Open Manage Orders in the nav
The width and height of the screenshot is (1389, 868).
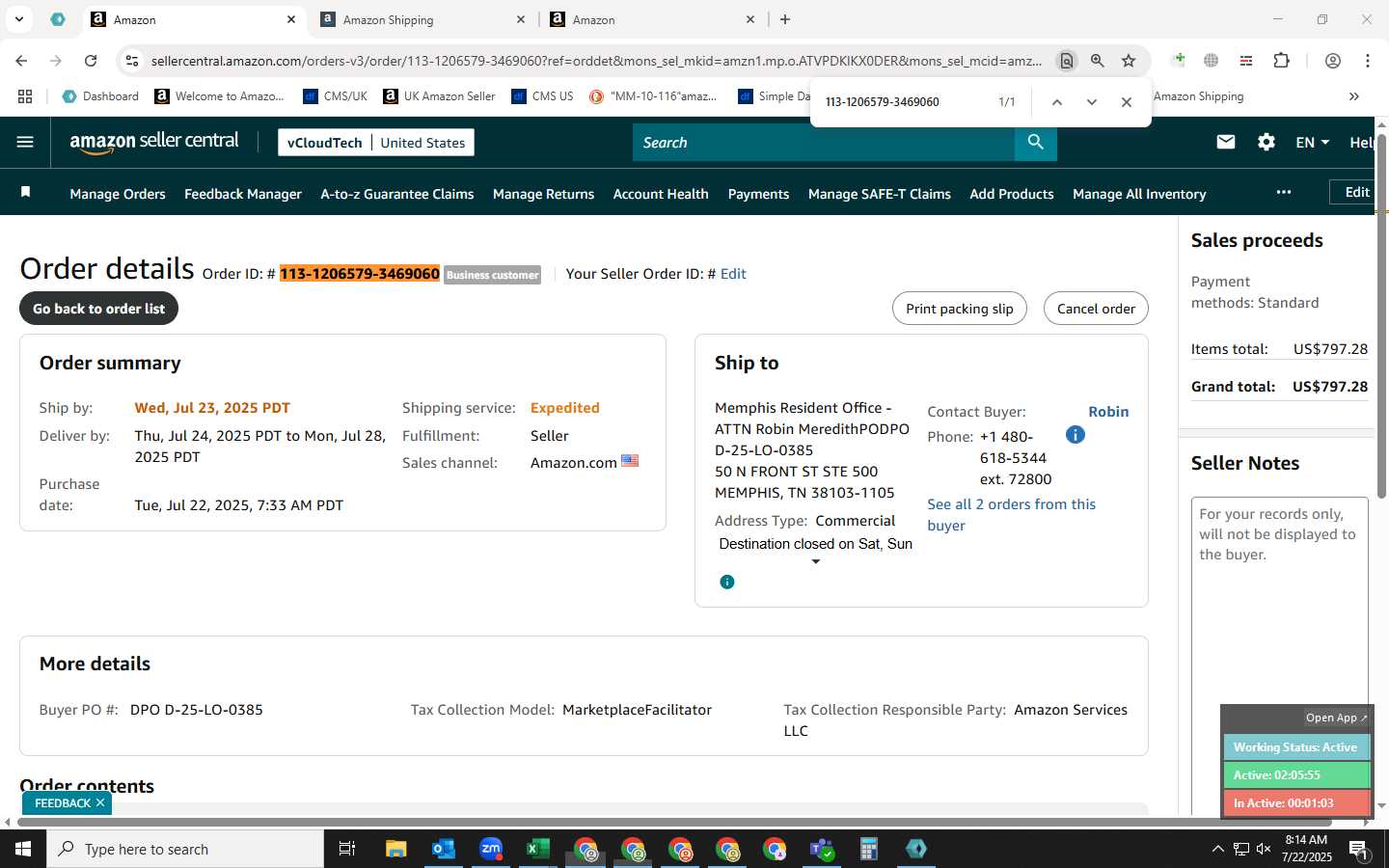[118, 194]
